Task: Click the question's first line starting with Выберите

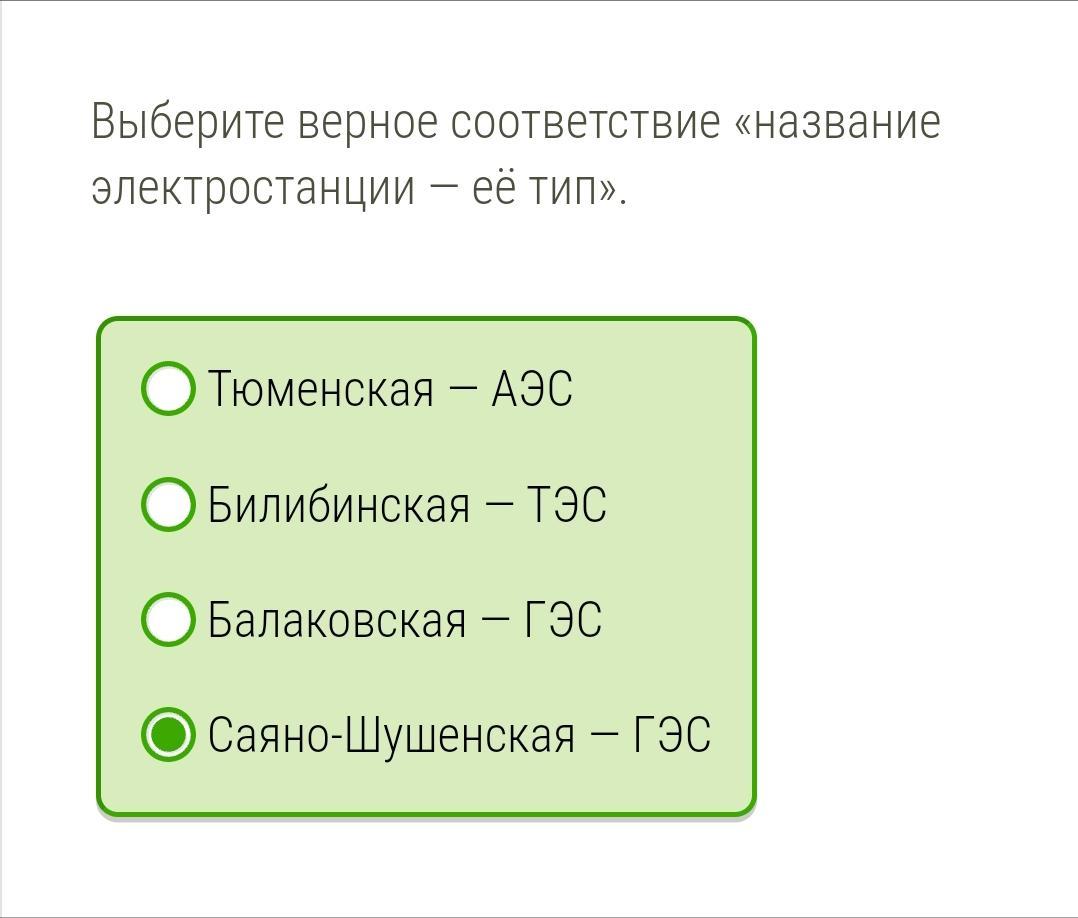Action: click(x=515, y=123)
